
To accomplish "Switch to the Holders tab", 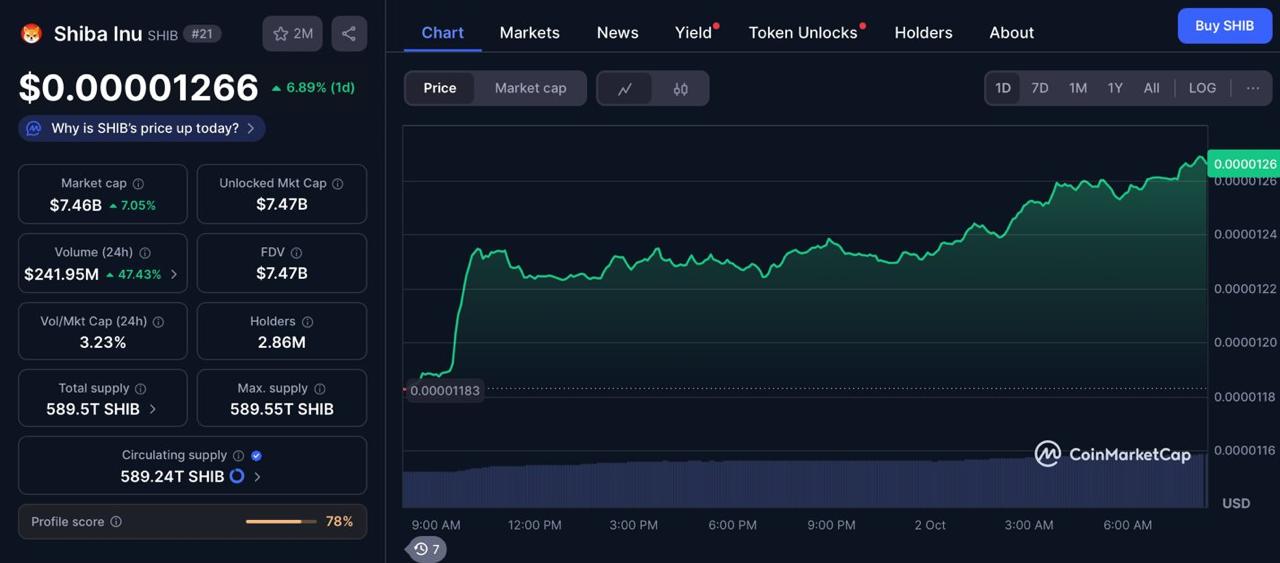I will pos(923,33).
